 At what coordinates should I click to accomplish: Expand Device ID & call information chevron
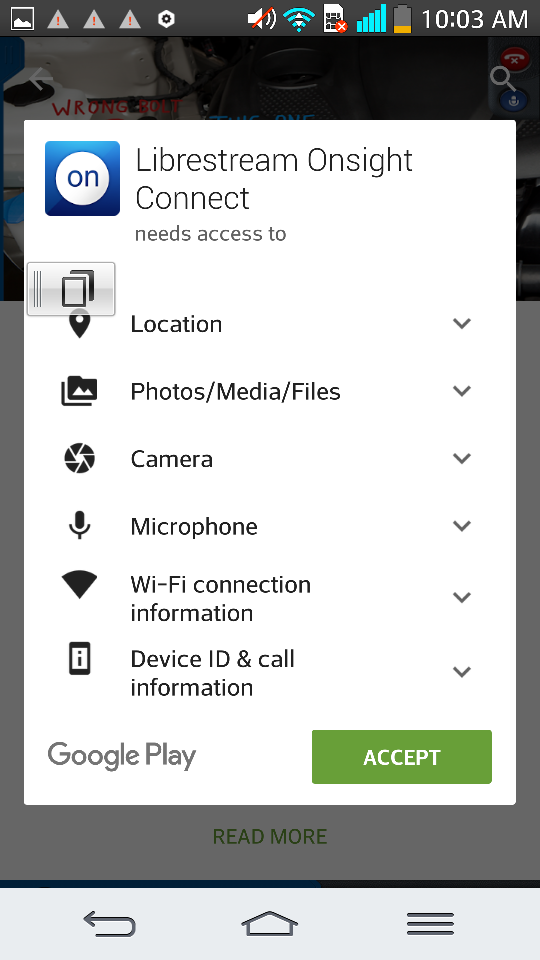[462, 672]
